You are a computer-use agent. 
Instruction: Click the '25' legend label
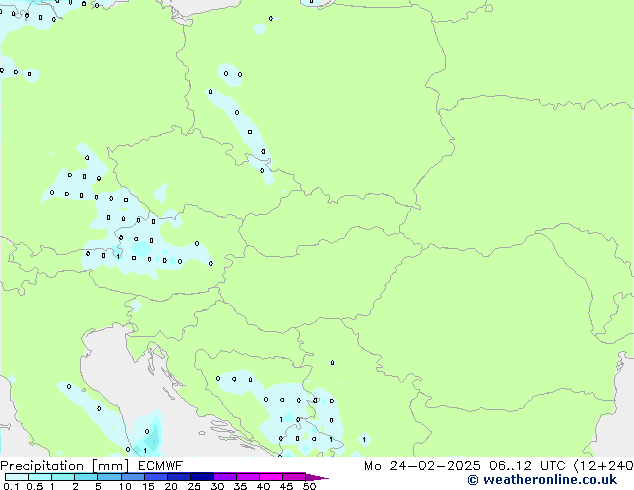(x=194, y=486)
